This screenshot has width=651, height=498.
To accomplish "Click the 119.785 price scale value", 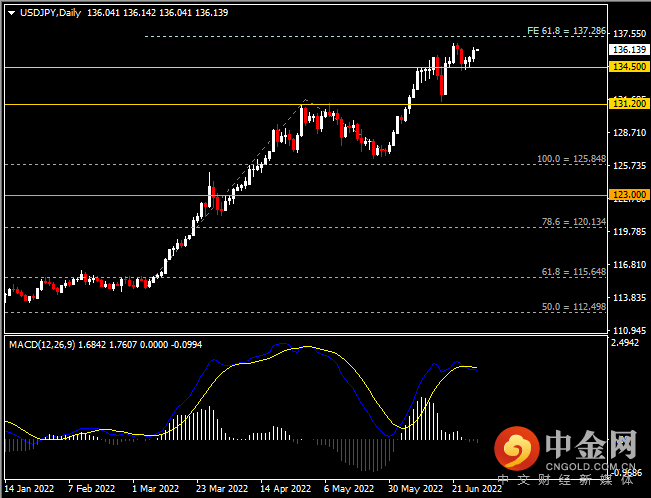I will 629,231.
